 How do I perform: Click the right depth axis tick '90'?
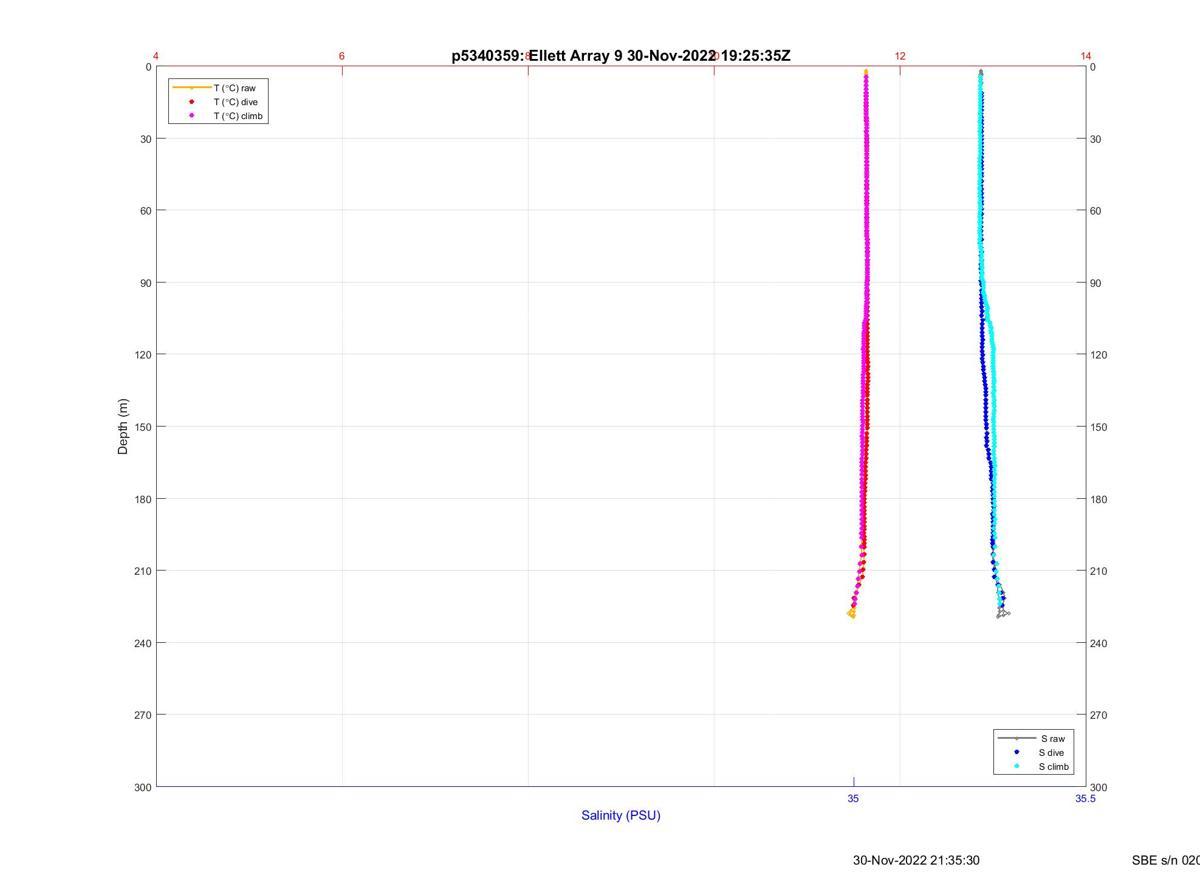[x=1096, y=283]
